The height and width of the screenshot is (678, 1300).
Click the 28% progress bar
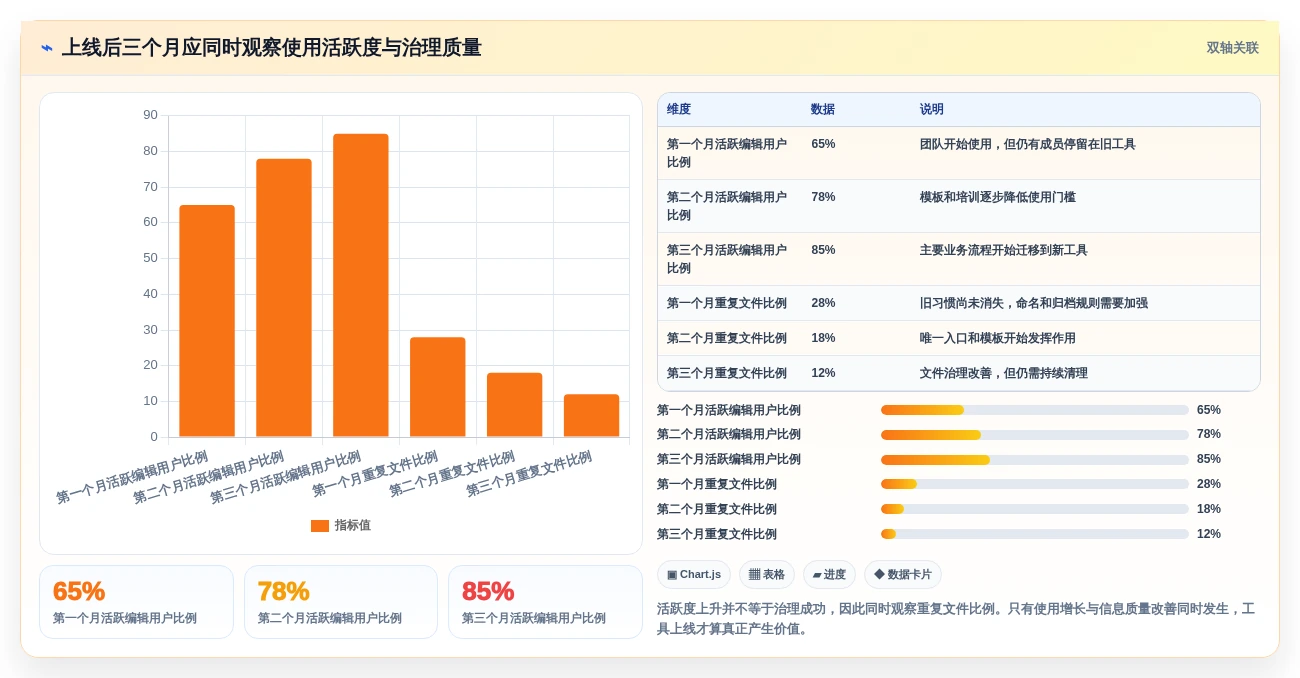click(x=1035, y=484)
